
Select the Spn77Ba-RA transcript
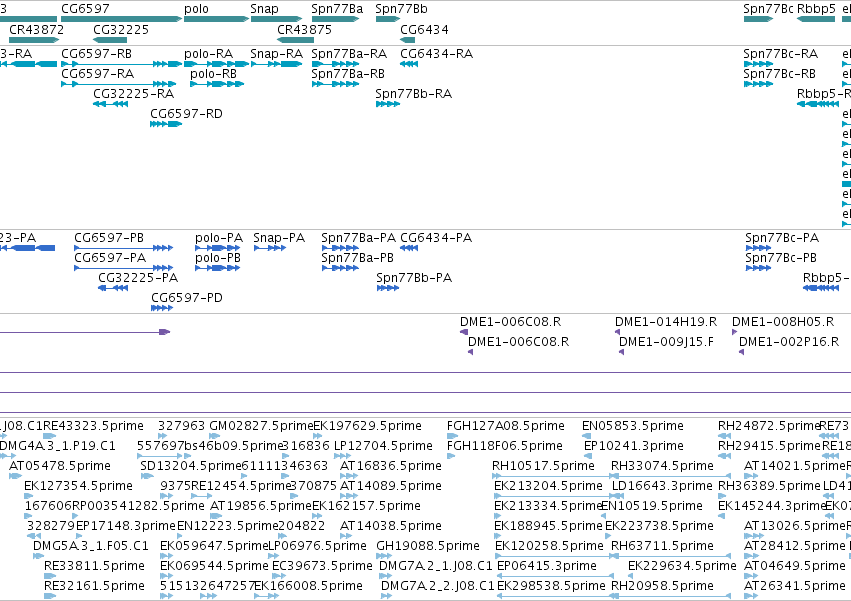point(335,64)
